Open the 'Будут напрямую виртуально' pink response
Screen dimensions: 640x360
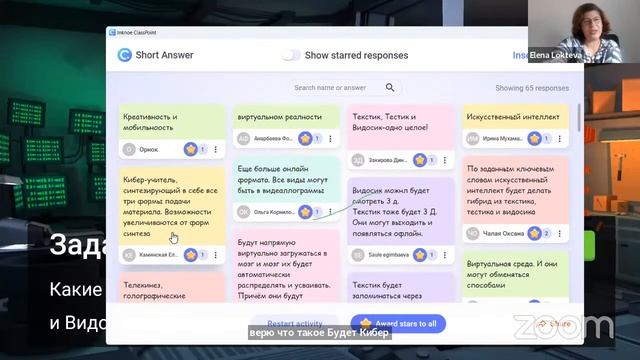(x=287, y=266)
